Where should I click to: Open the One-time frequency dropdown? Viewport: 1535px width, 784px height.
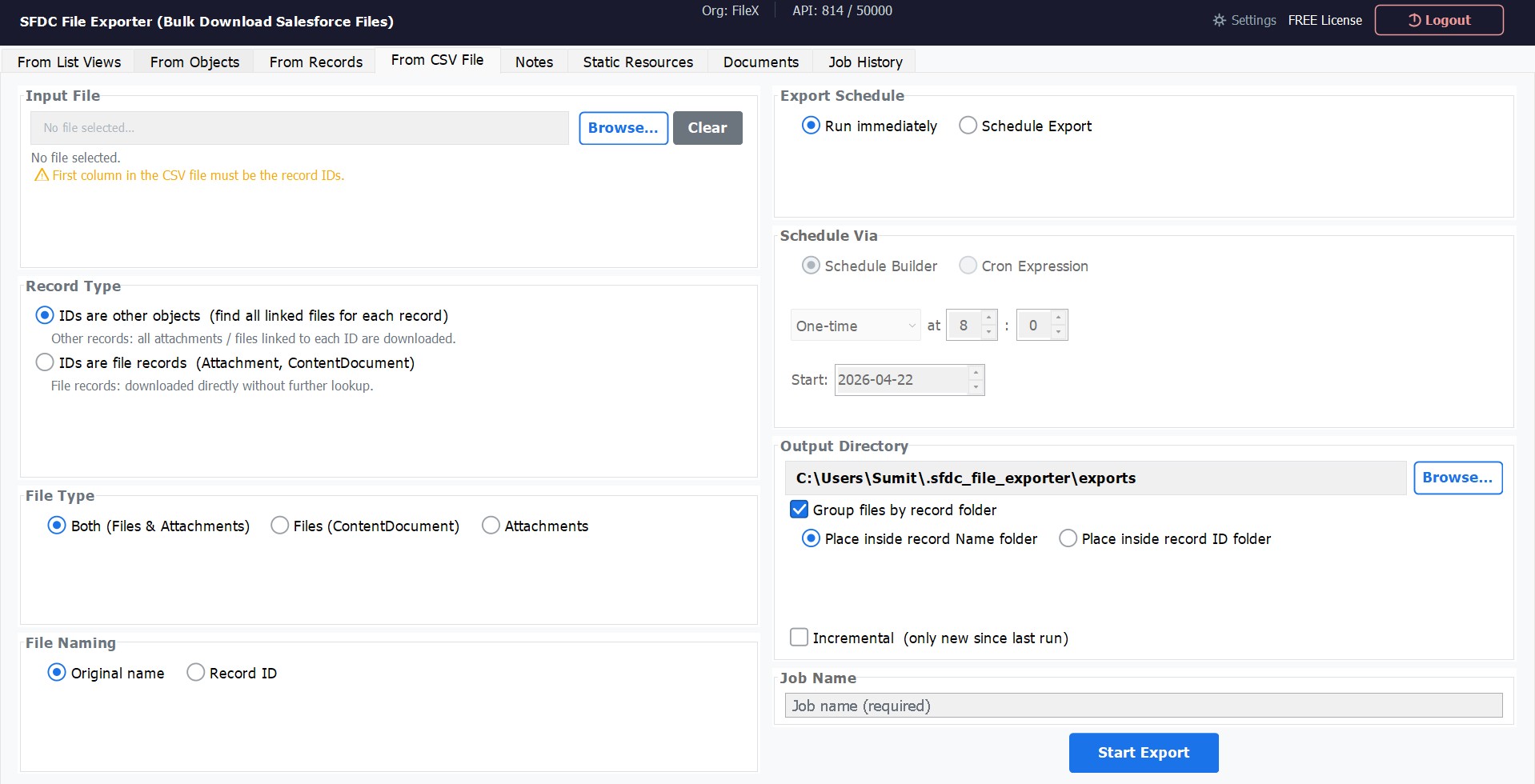(854, 325)
